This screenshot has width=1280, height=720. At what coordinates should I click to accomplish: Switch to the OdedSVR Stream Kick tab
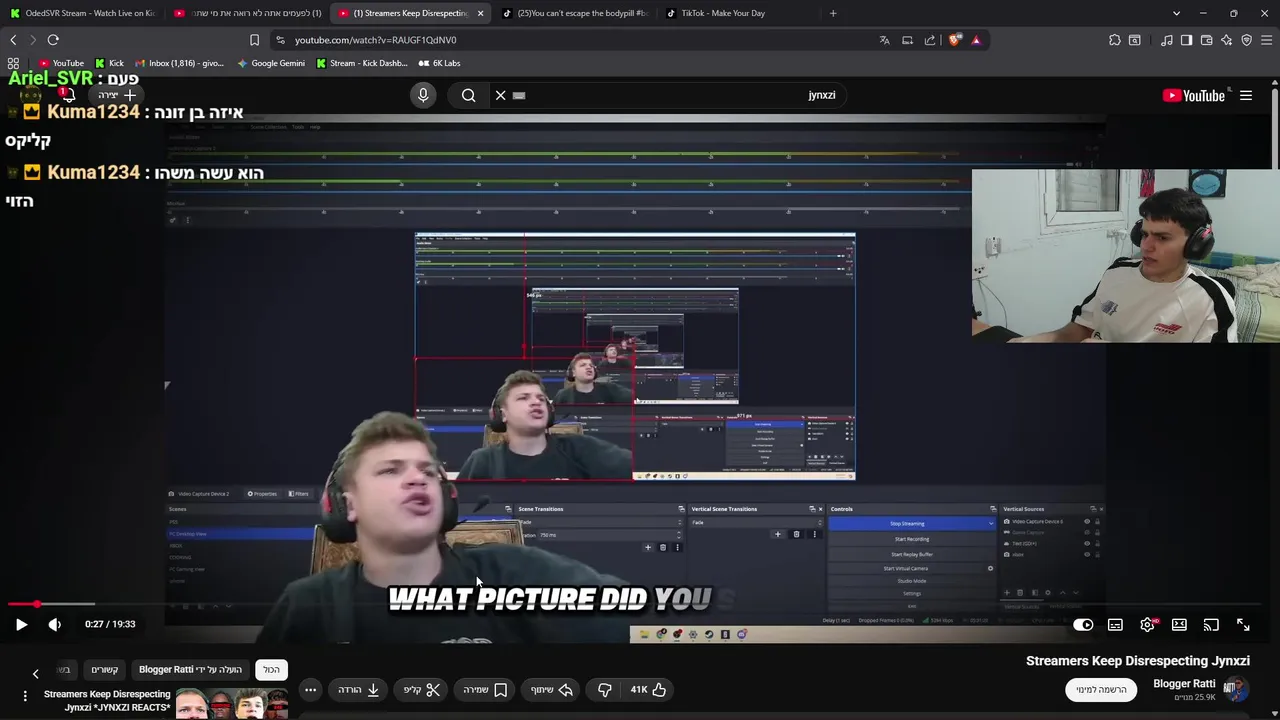[82, 13]
